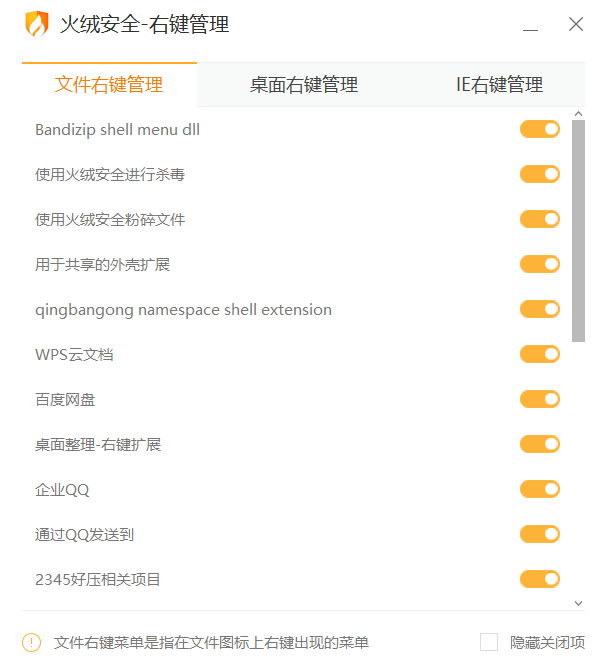Switch to the 桌面右键管理 tab

304,85
